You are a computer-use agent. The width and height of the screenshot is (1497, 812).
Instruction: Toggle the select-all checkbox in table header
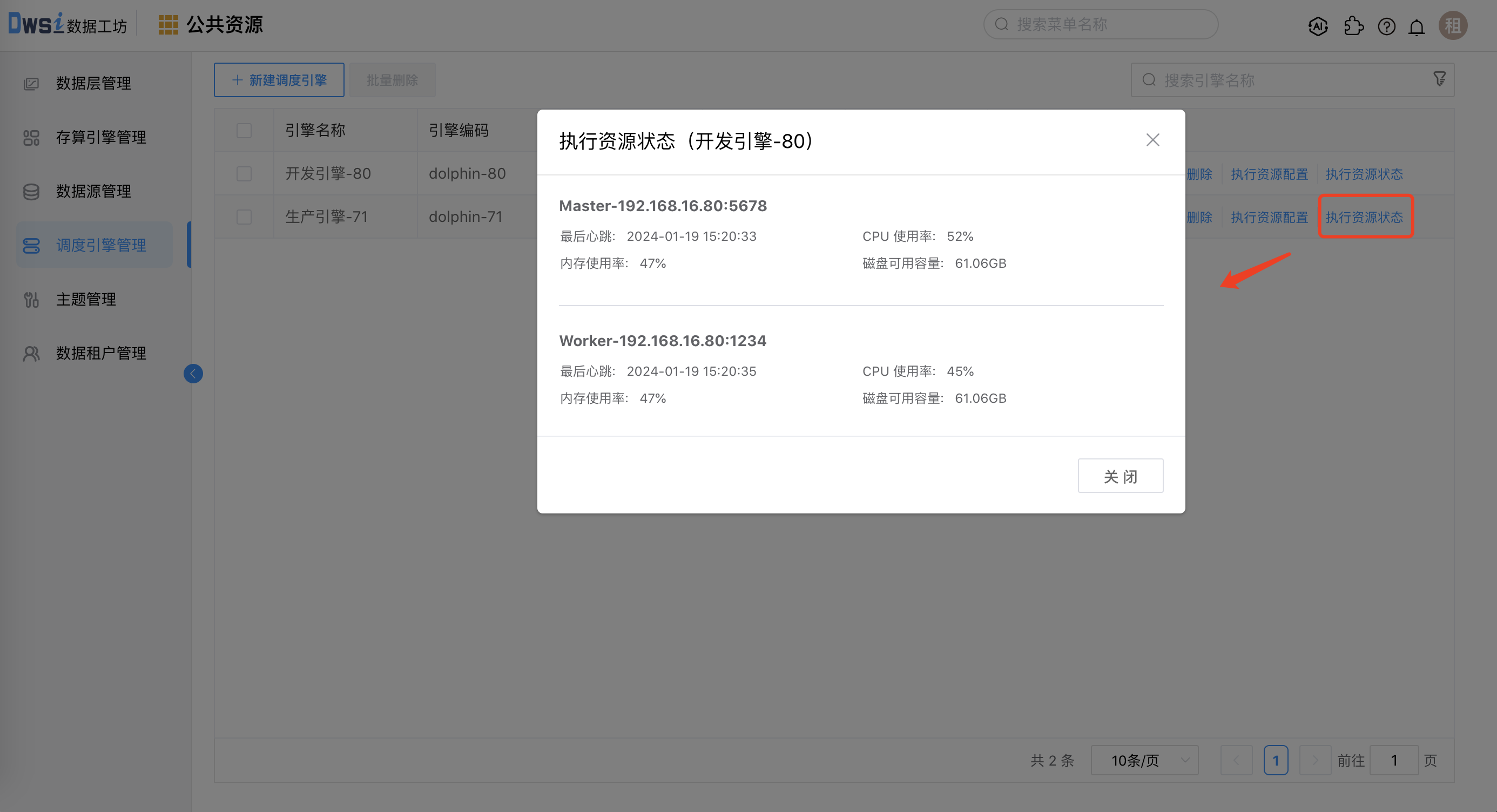coord(244,131)
